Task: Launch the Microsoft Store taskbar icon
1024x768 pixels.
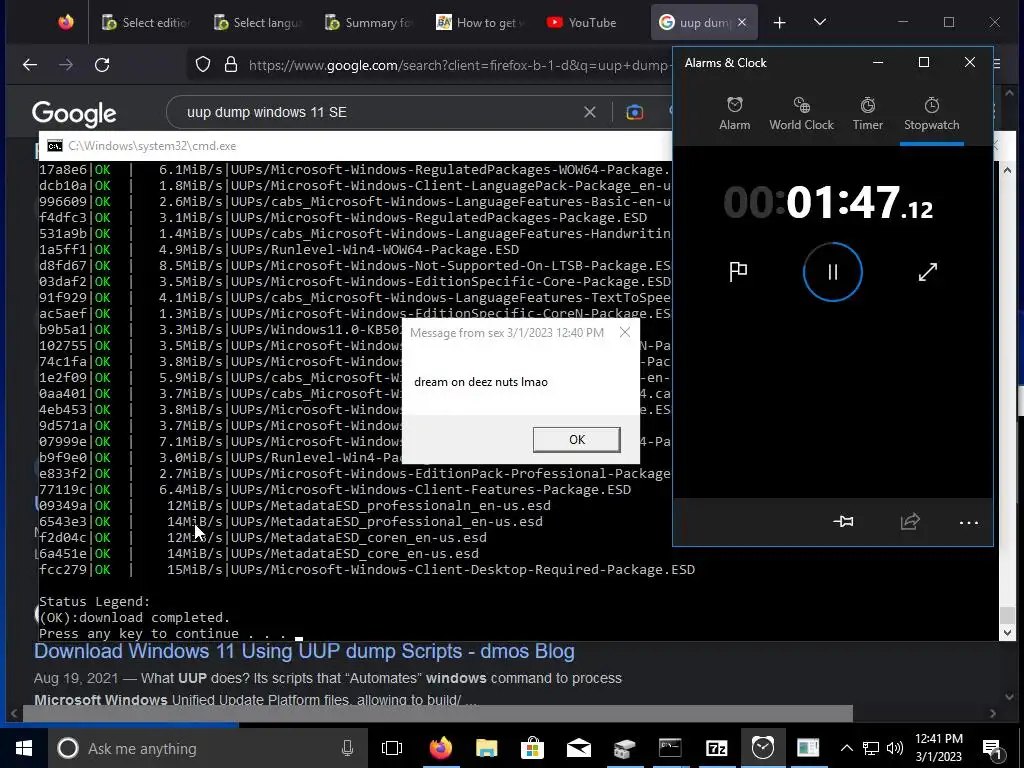Action: [x=532, y=748]
